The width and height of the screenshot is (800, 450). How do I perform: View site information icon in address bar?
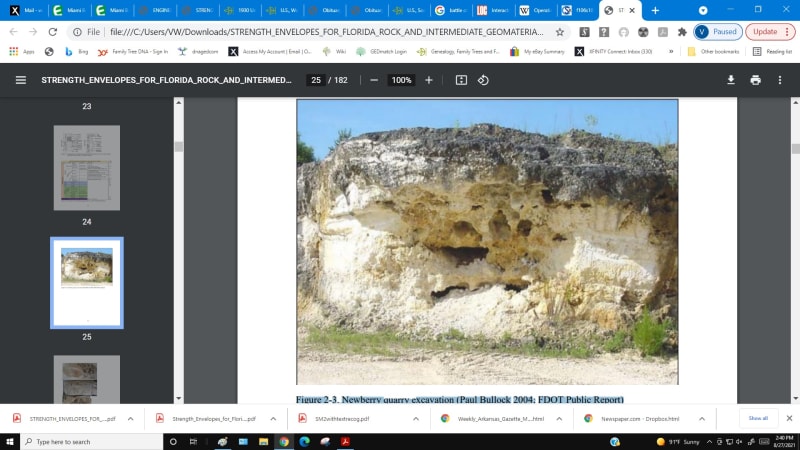78,32
